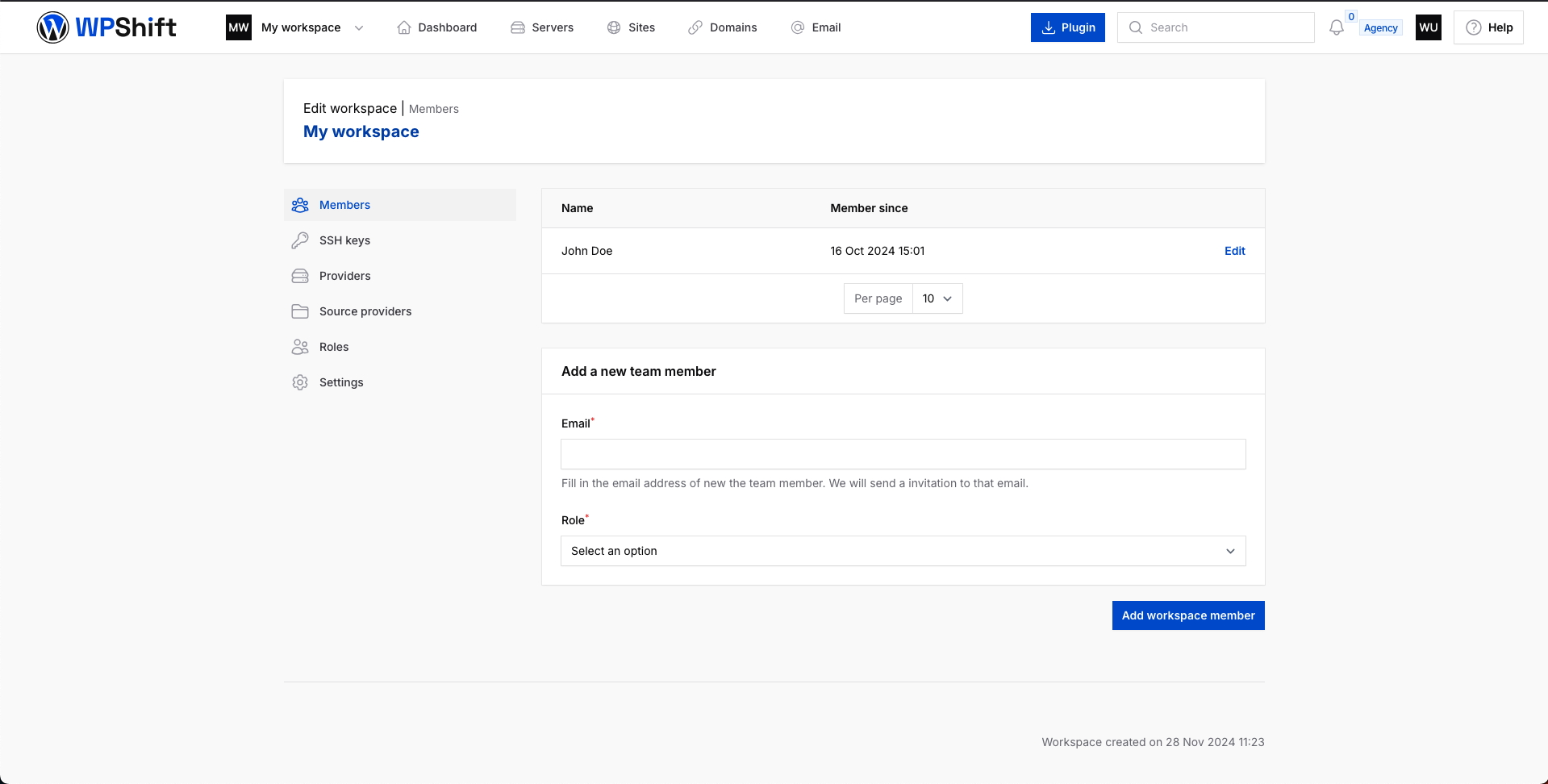Open the Domains nav item
This screenshot has height=784, width=1548.
click(x=723, y=27)
